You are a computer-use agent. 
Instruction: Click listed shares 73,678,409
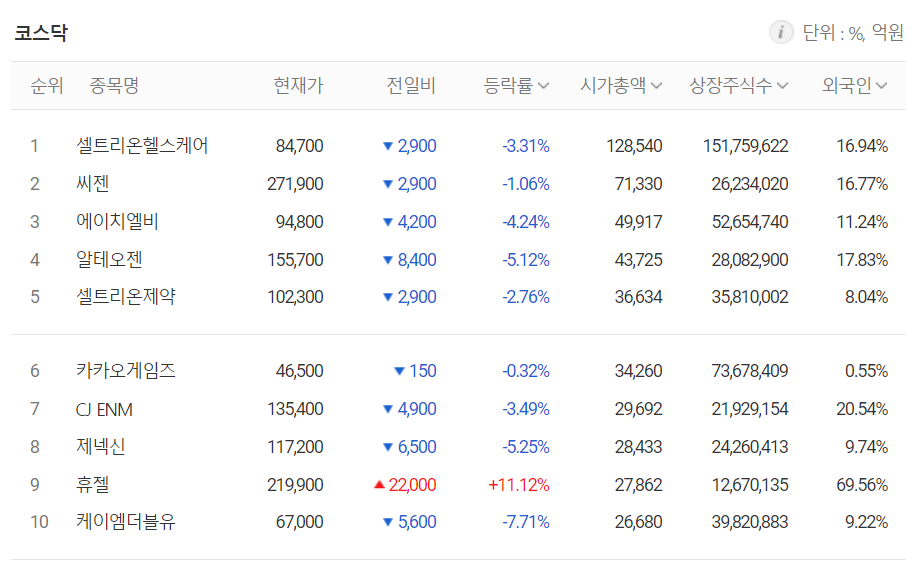[x=750, y=371]
